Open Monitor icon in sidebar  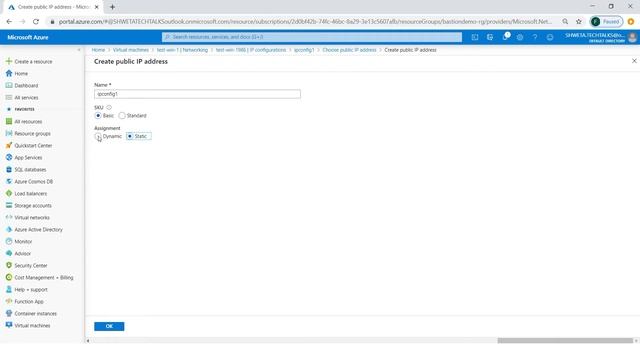(x=9, y=241)
